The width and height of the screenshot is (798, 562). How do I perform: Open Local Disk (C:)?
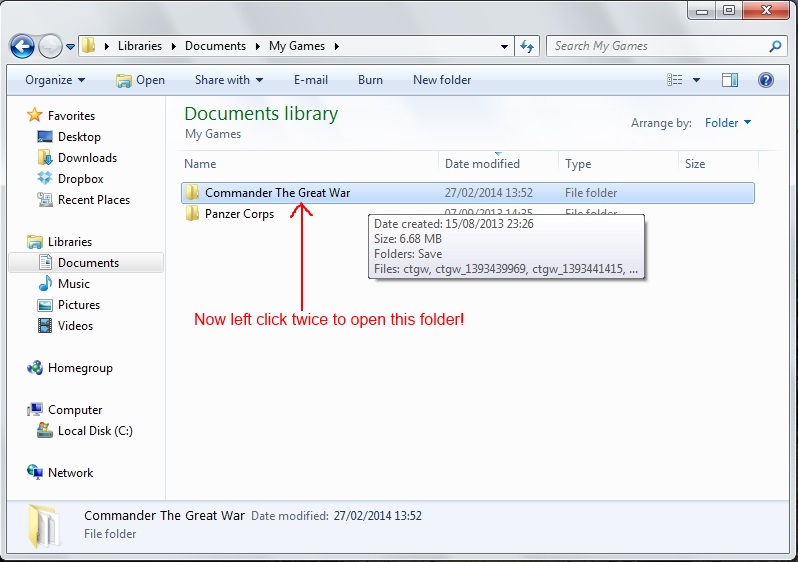click(95, 431)
